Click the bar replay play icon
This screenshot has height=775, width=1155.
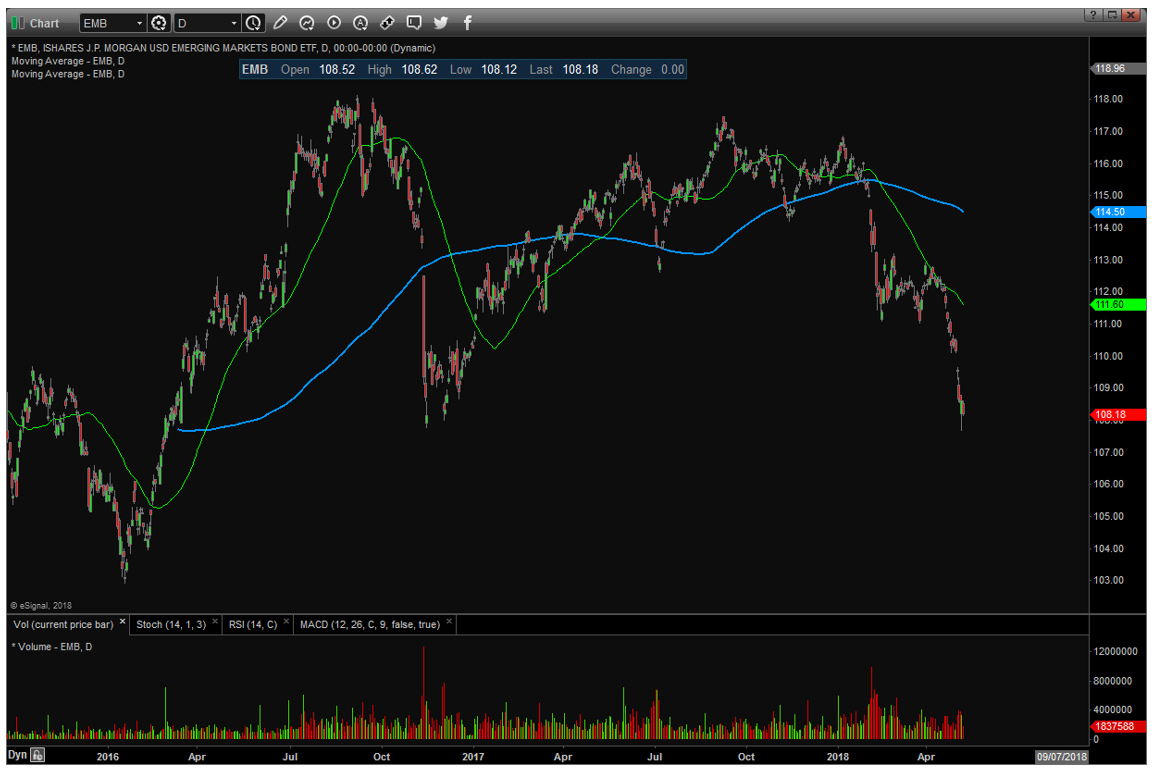[x=334, y=23]
